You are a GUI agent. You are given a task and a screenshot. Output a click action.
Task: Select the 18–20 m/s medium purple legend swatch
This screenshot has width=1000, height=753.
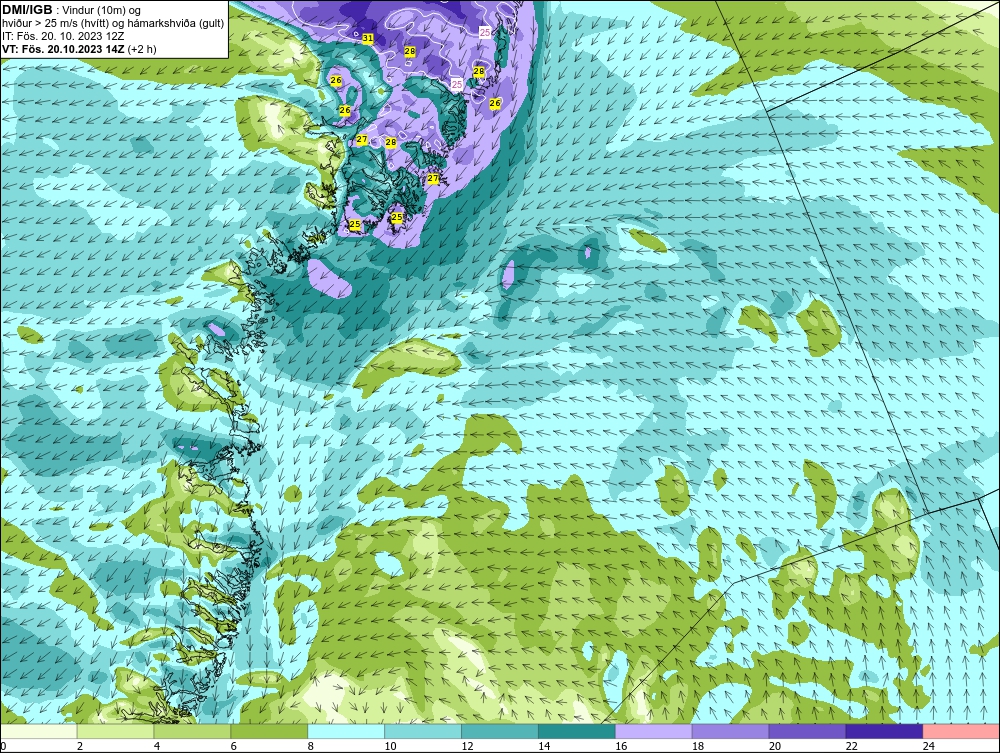point(730,731)
